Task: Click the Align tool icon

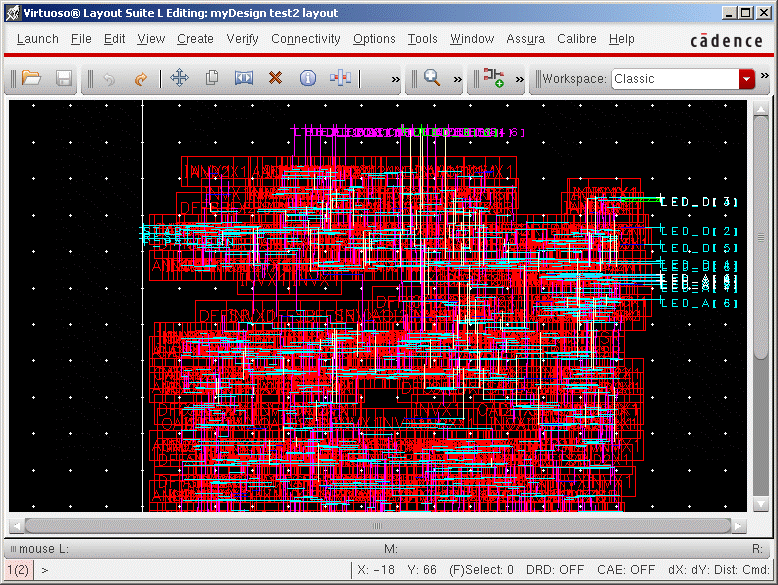Action: point(340,78)
